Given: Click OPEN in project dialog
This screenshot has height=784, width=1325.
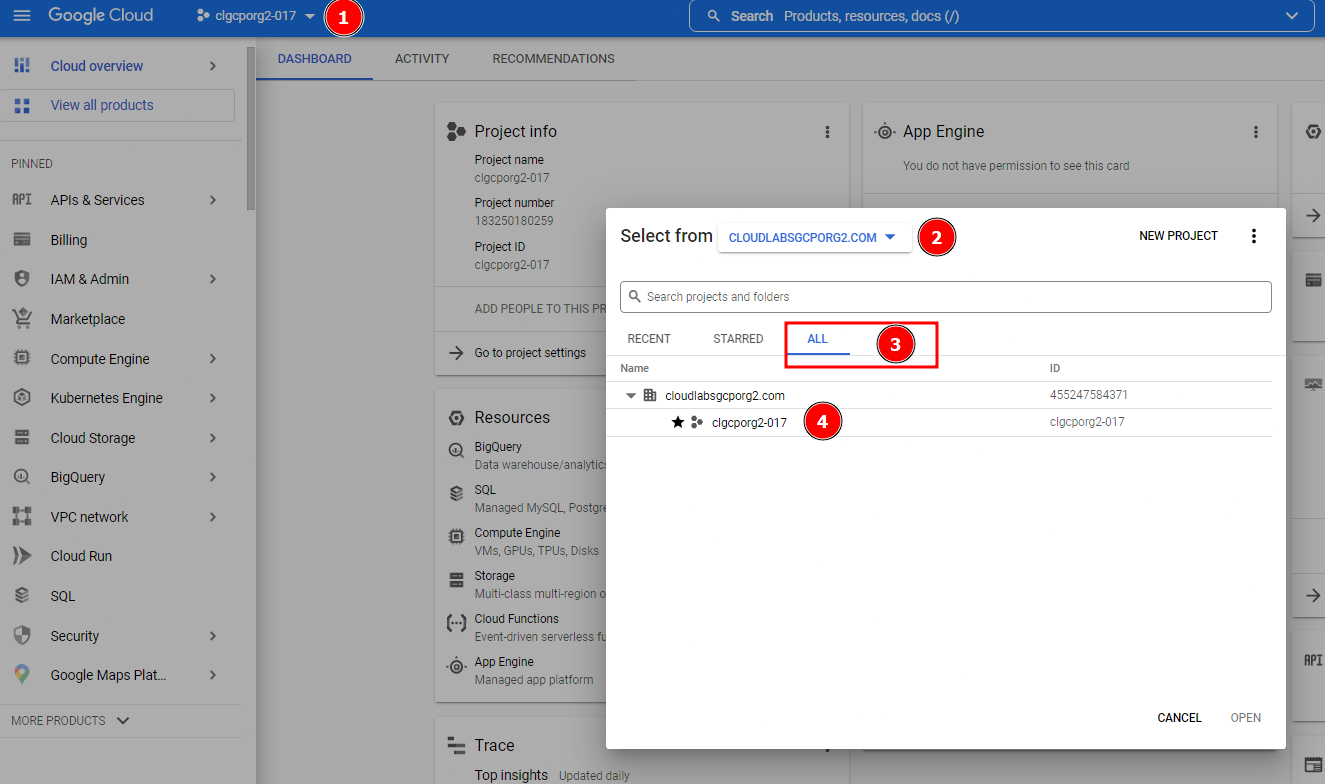Looking at the screenshot, I should point(1246,718).
